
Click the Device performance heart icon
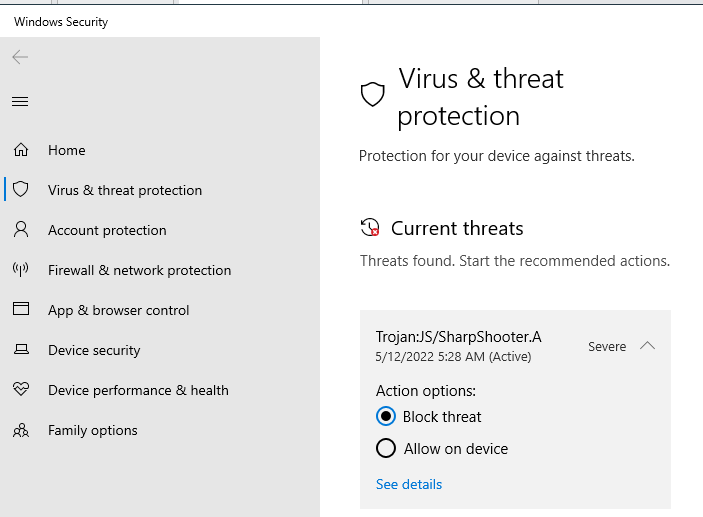[20, 390]
